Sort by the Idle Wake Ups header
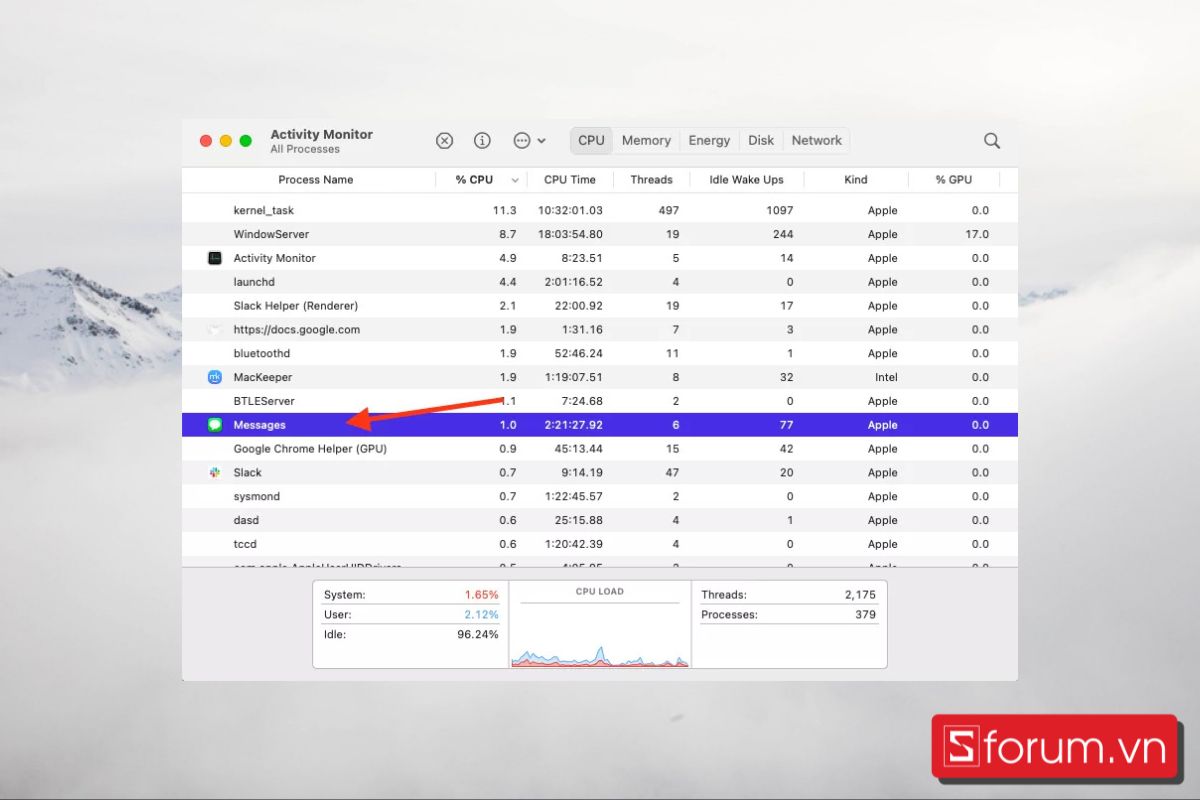 [x=746, y=180]
